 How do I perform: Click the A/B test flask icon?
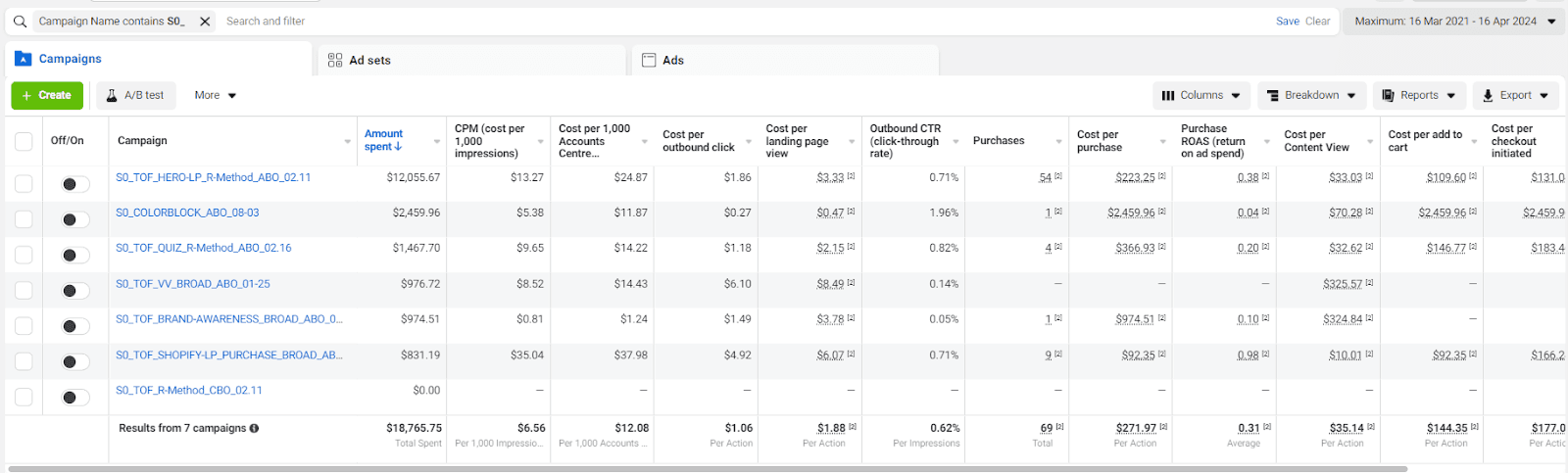click(x=111, y=95)
